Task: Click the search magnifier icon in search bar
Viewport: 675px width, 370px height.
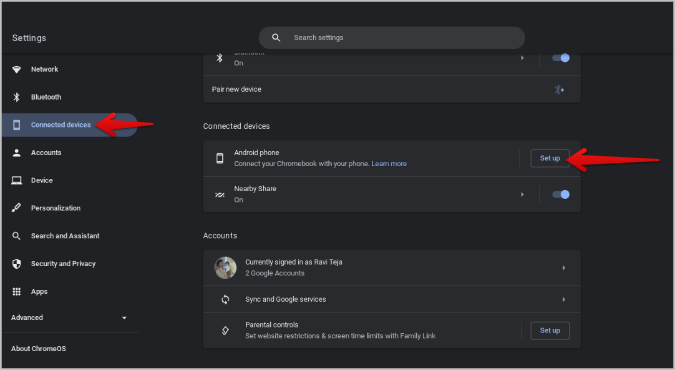Action: [x=276, y=37]
